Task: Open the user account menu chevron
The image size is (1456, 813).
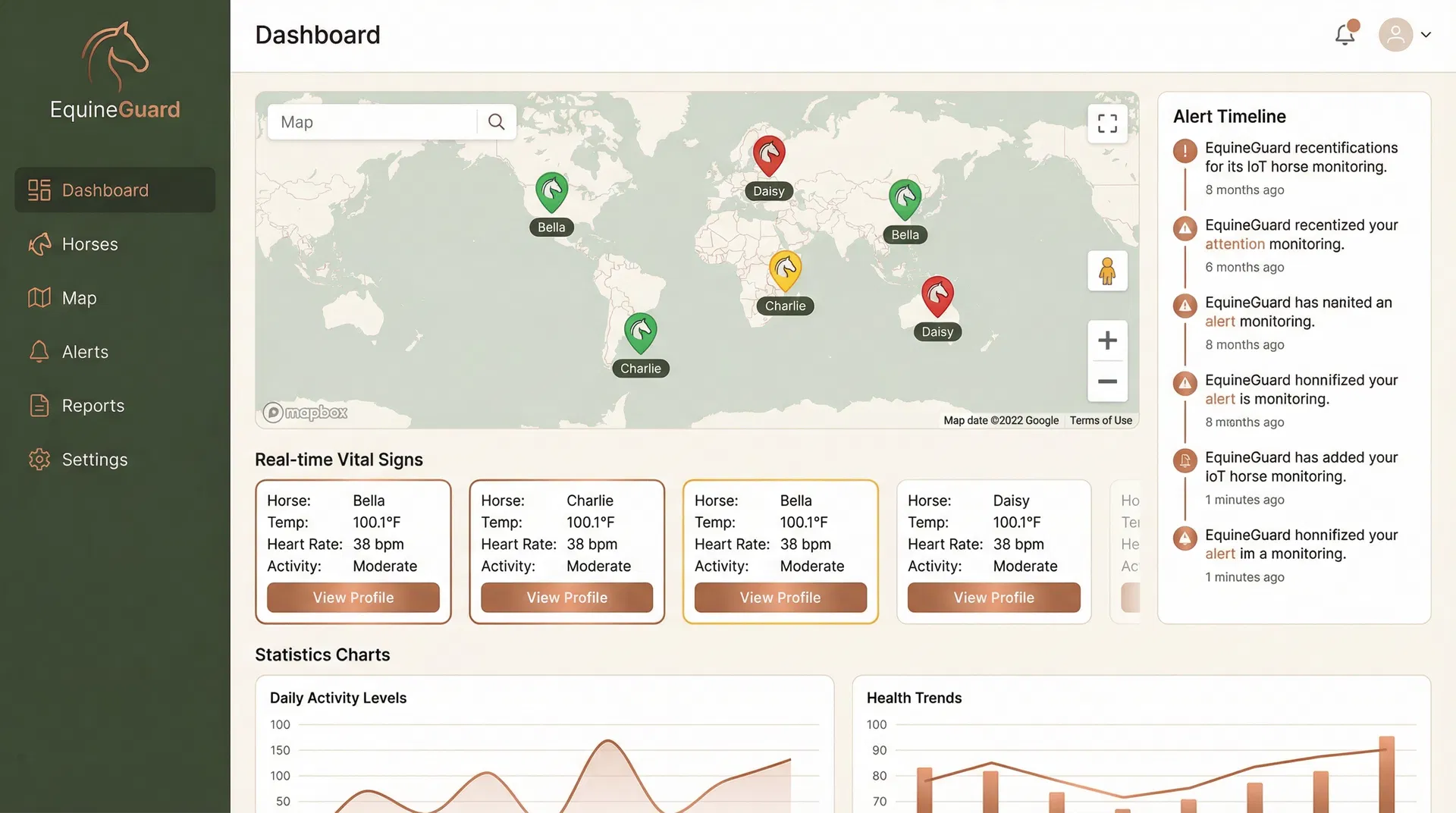Action: click(1426, 35)
